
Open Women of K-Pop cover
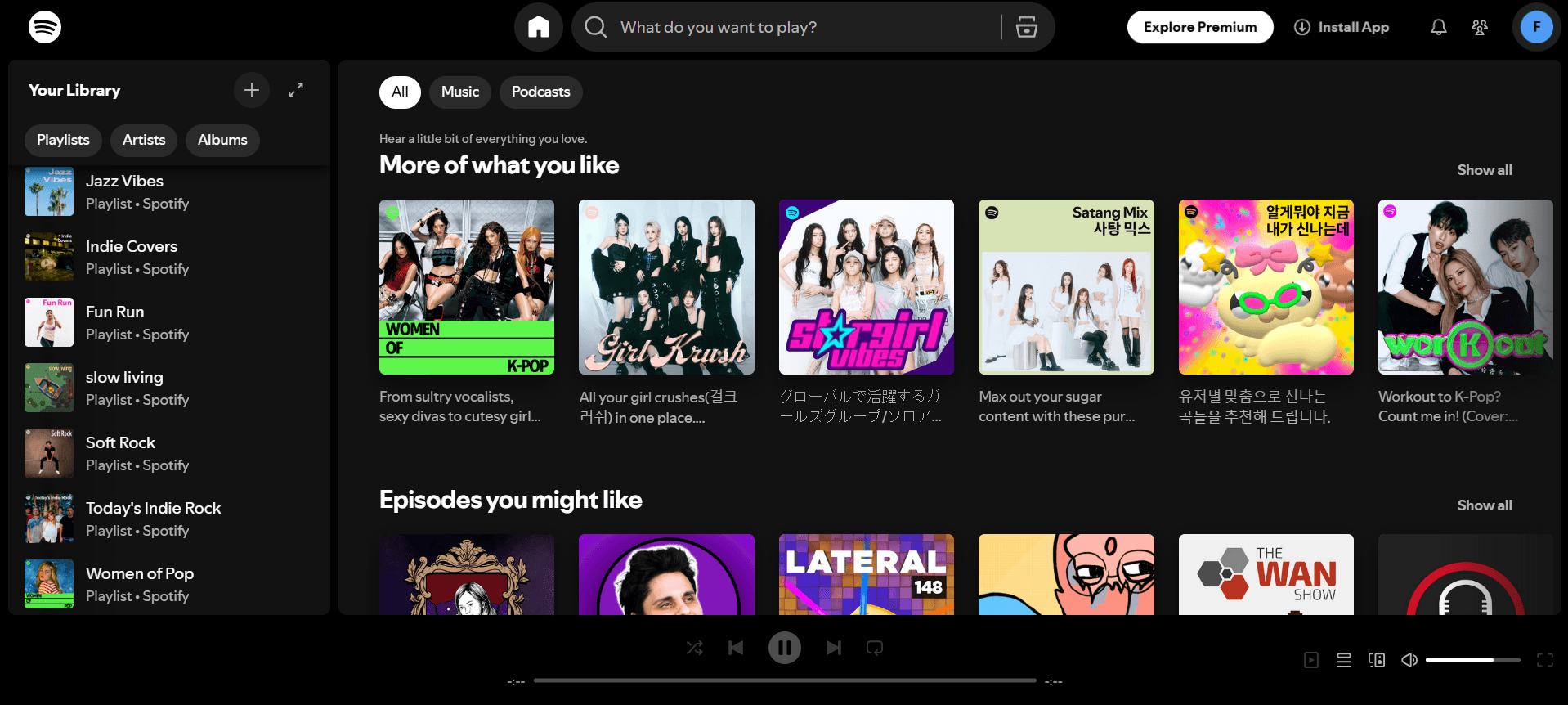[467, 287]
